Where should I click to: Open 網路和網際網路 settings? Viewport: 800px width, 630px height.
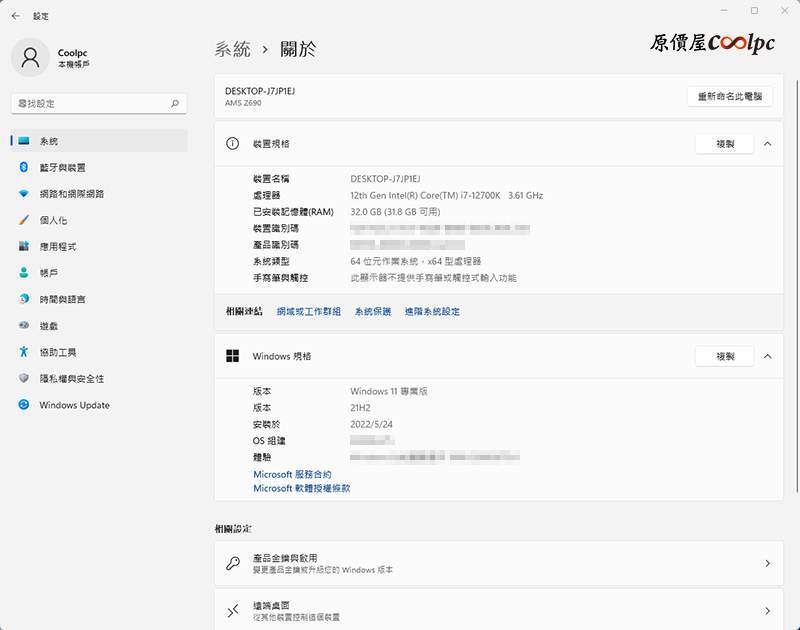pos(99,194)
